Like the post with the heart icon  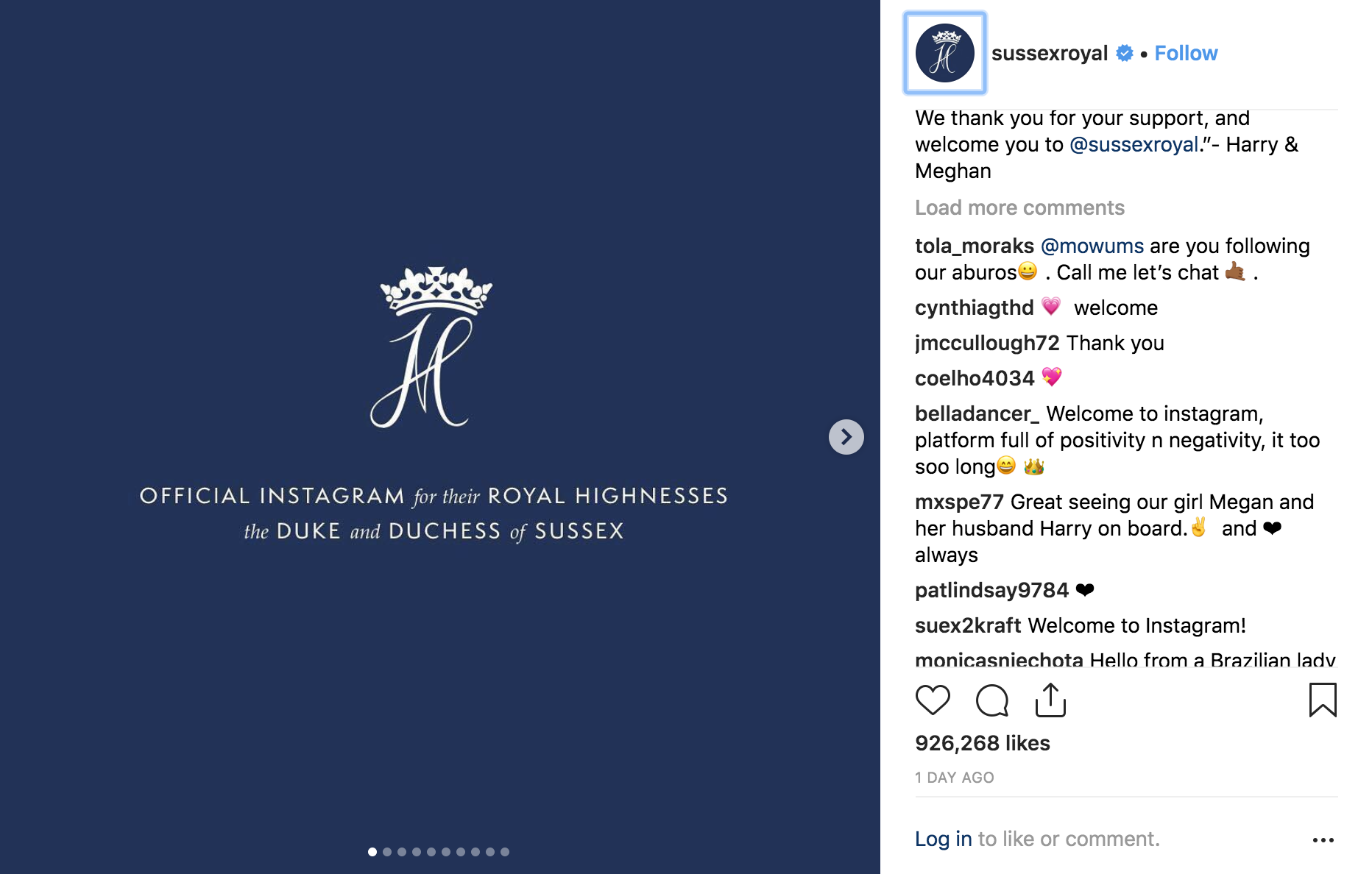933,700
